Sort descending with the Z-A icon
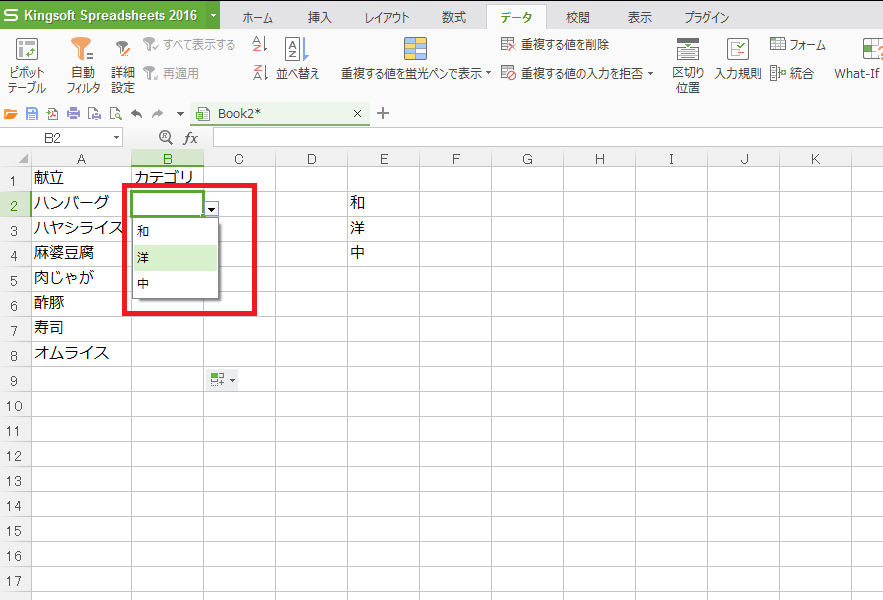 coord(260,72)
